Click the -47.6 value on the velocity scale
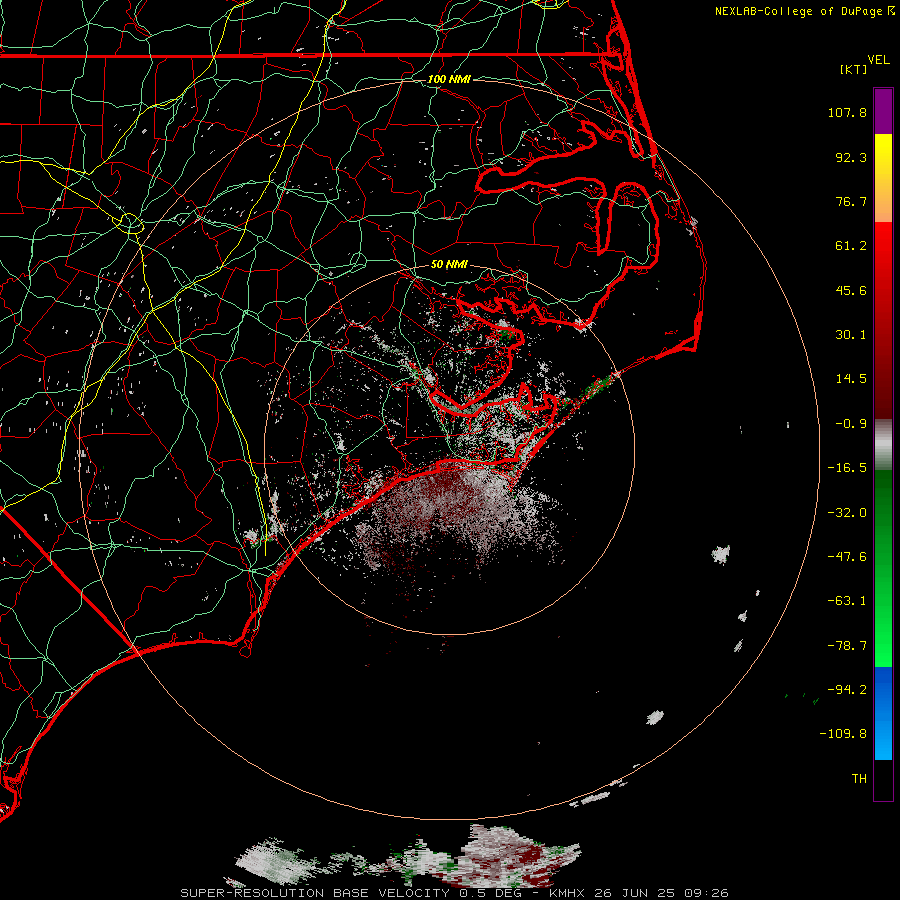Screen dimensions: 900x900 pos(847,557)
